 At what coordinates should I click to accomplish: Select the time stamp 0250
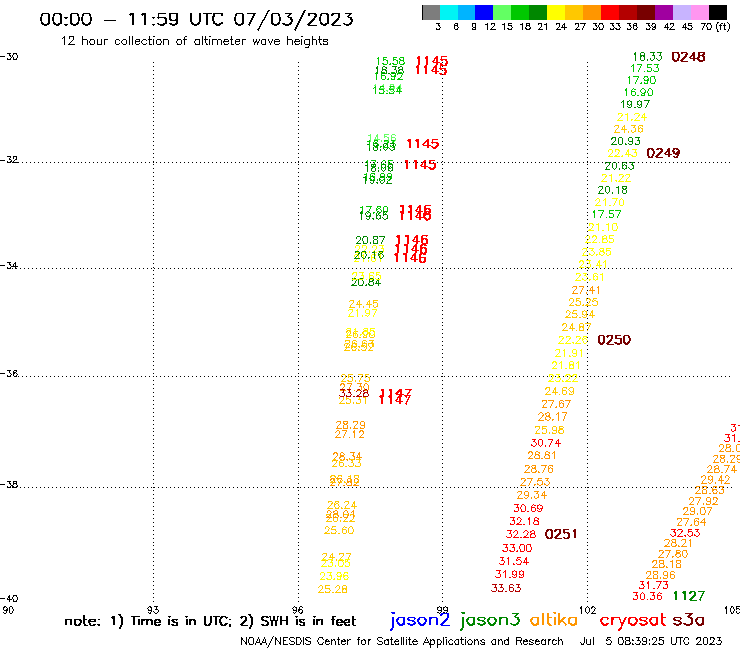614,340
